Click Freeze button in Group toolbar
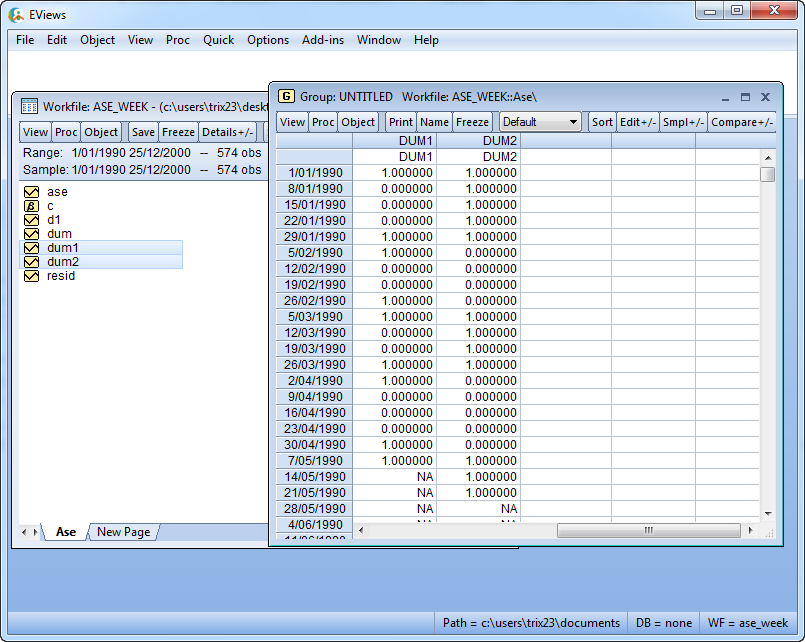Image resolution: width=805 pixels, height=642 pixels. (472, 122)
